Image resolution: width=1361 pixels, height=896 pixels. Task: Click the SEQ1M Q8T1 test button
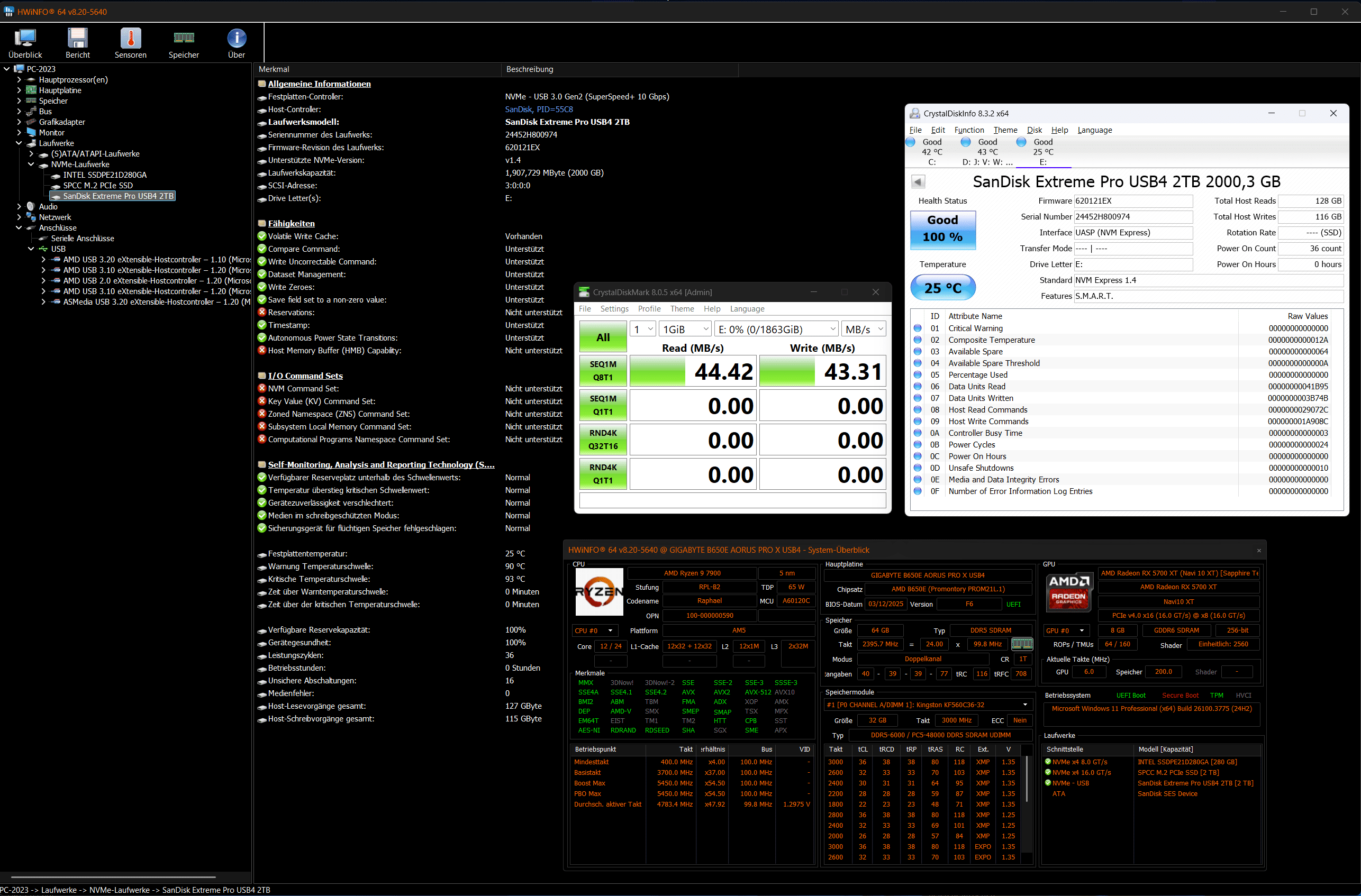click(603, 371)
